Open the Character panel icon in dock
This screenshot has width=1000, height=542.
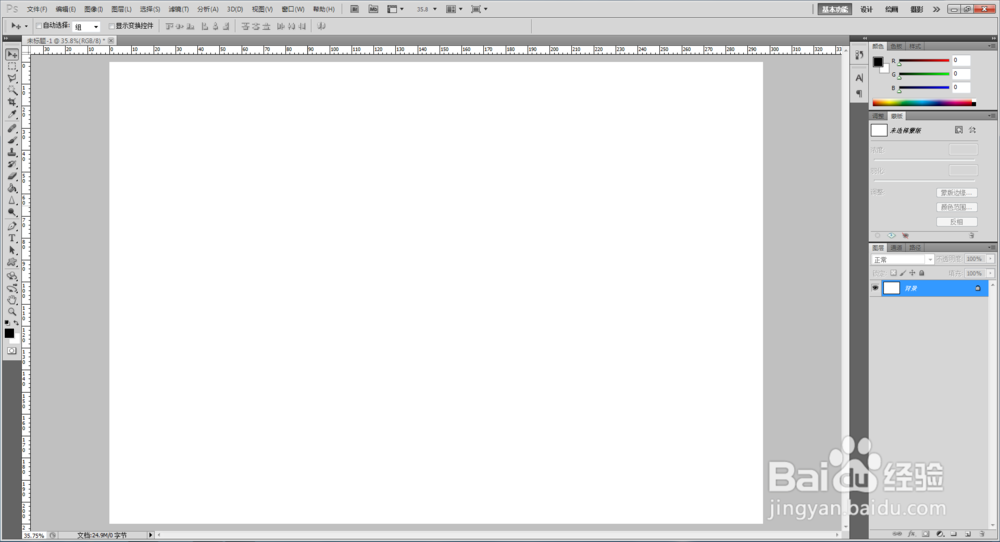[859, 78]
